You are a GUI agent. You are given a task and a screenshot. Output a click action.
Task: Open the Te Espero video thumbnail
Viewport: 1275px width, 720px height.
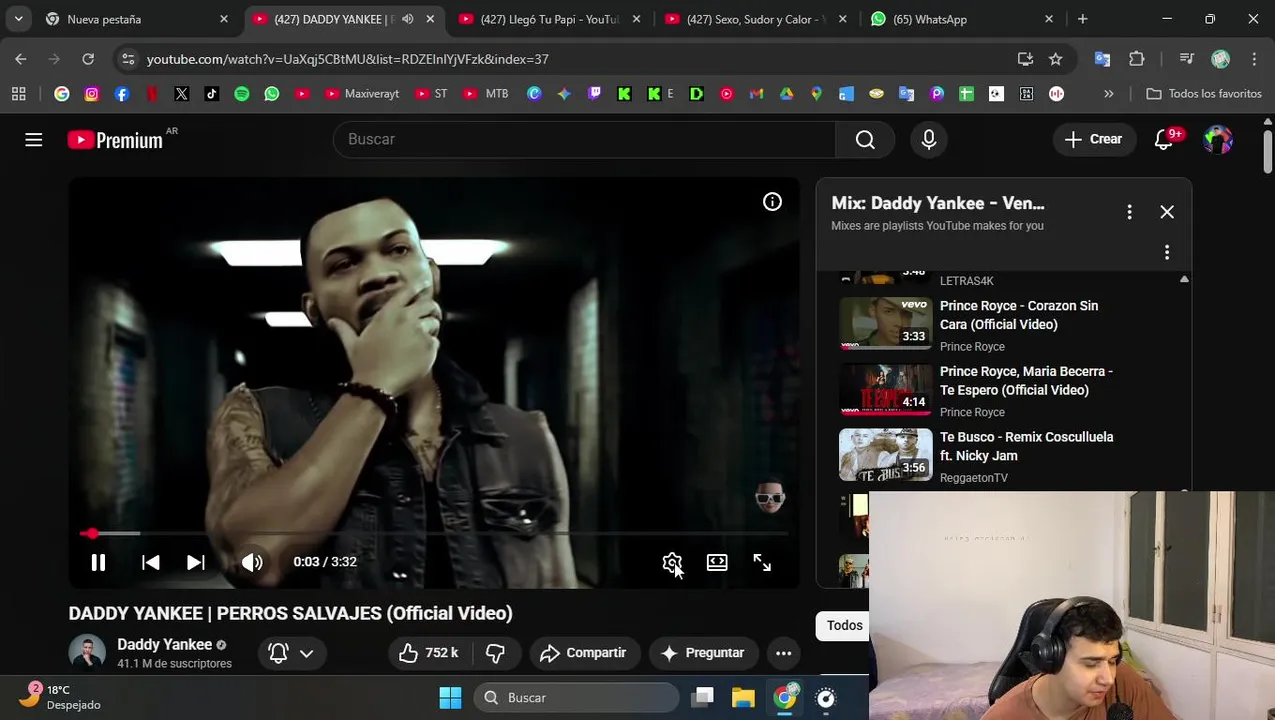click(x=886, y=389)
